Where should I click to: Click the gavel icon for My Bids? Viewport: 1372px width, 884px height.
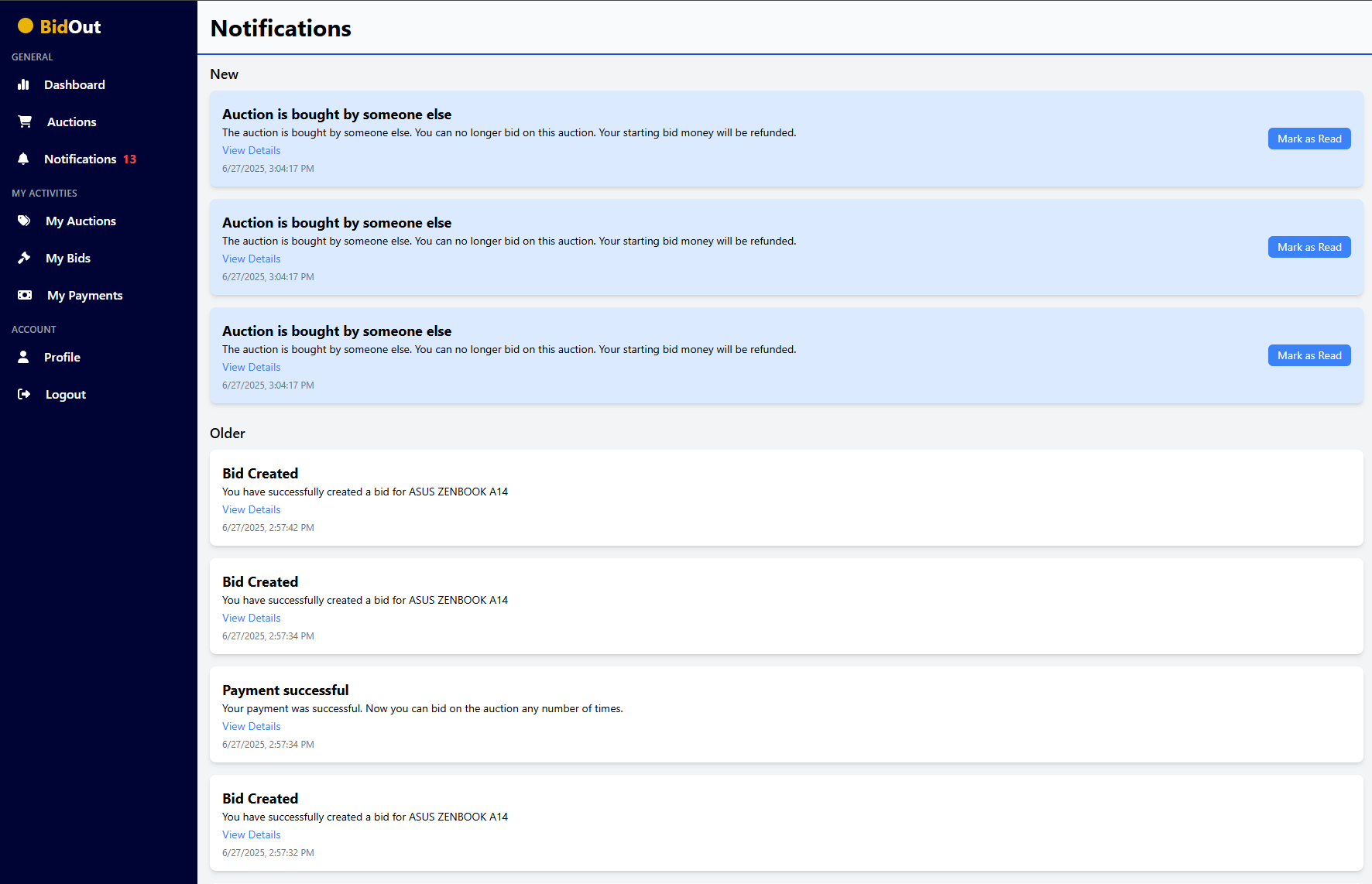24,258
